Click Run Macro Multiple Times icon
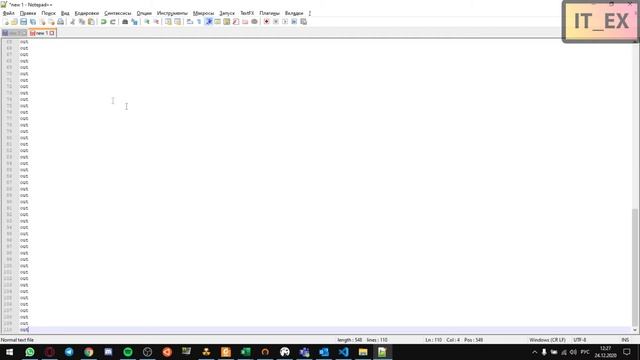The width and height of the screenshot is (640, 360). click(x=294, y=22)
